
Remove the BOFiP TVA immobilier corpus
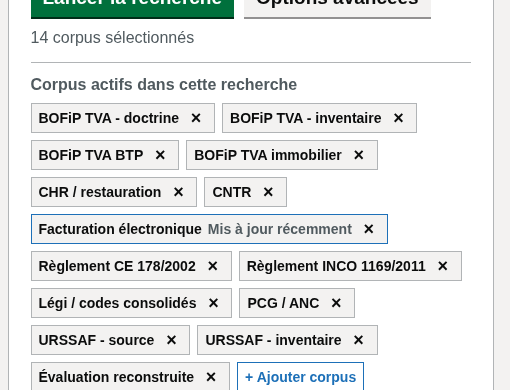tap(359, 155)
